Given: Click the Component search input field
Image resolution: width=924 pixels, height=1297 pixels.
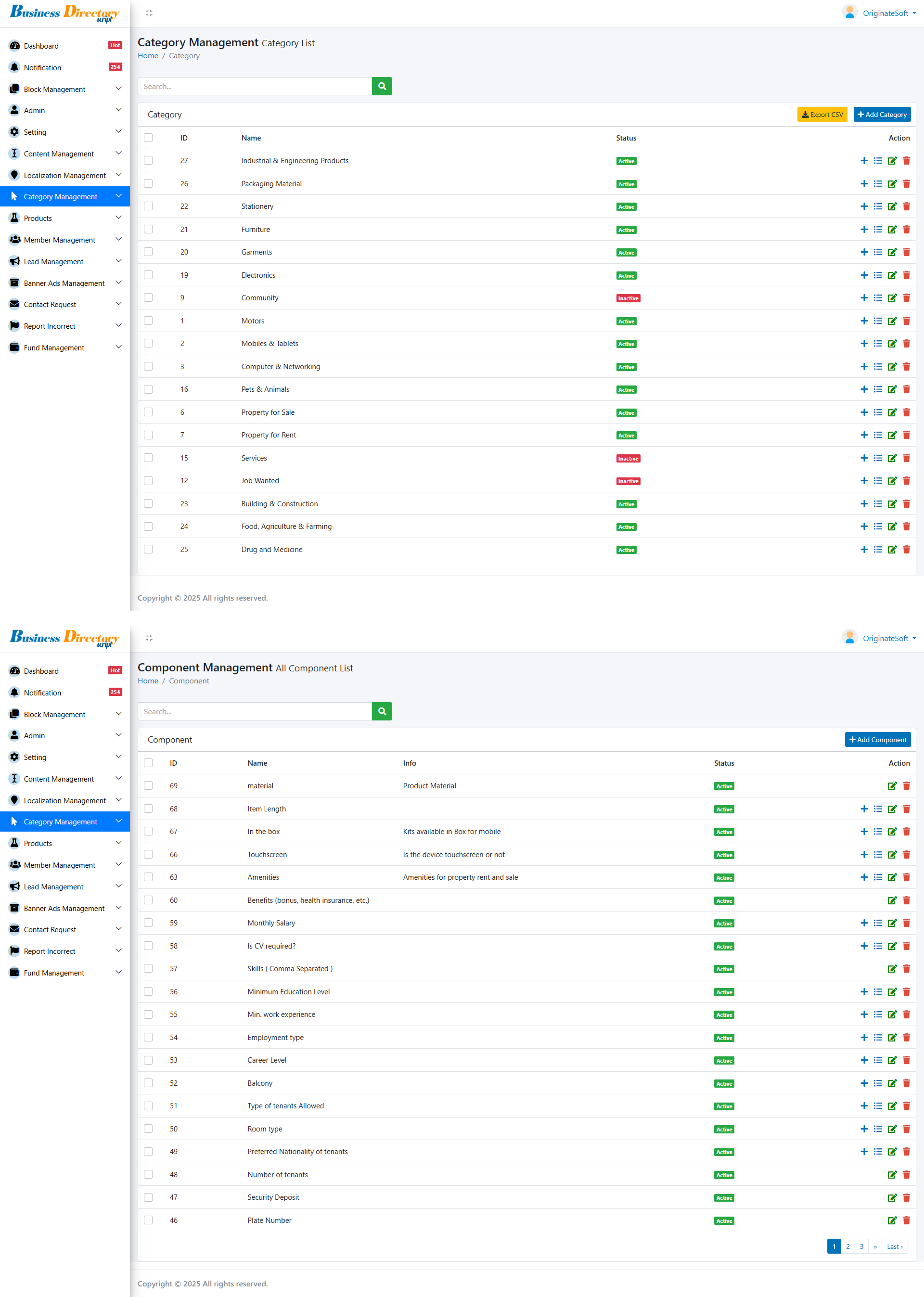Looking at the screenshot, I should 254,712.
